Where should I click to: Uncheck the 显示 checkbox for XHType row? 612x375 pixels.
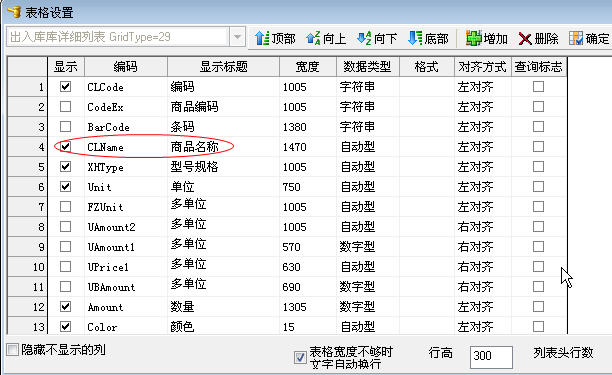point(66,167)
